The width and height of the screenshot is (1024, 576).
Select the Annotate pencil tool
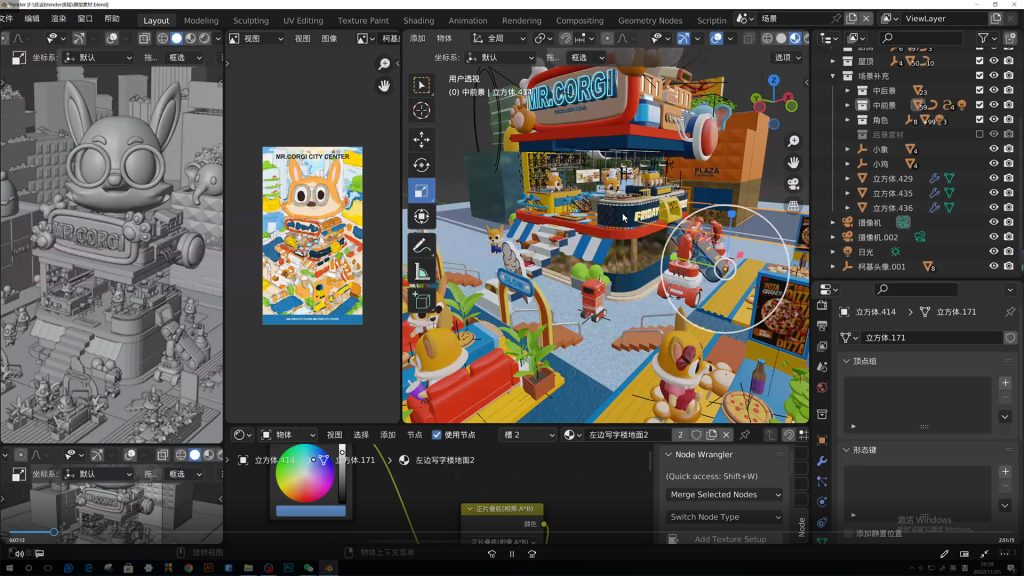point(421,245)
